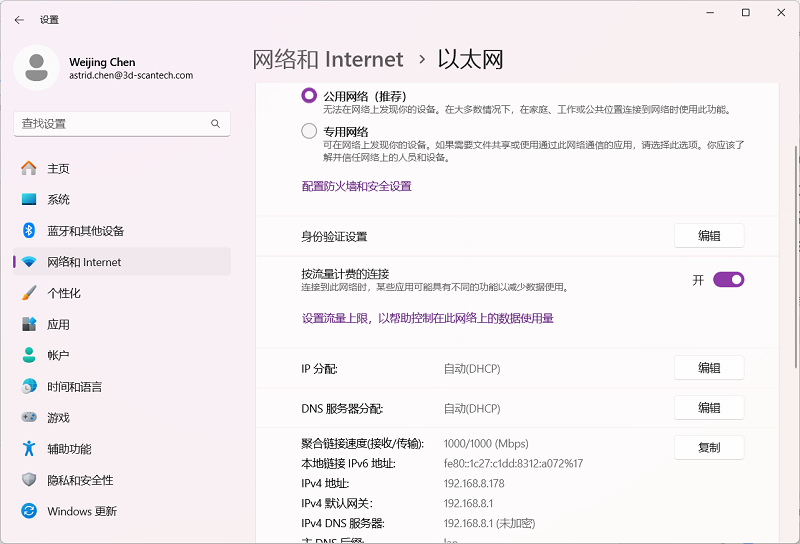Open 帐户 in the sidebar
The height and width of the screenshot is (544, 800).
click(x=122, y=355)
